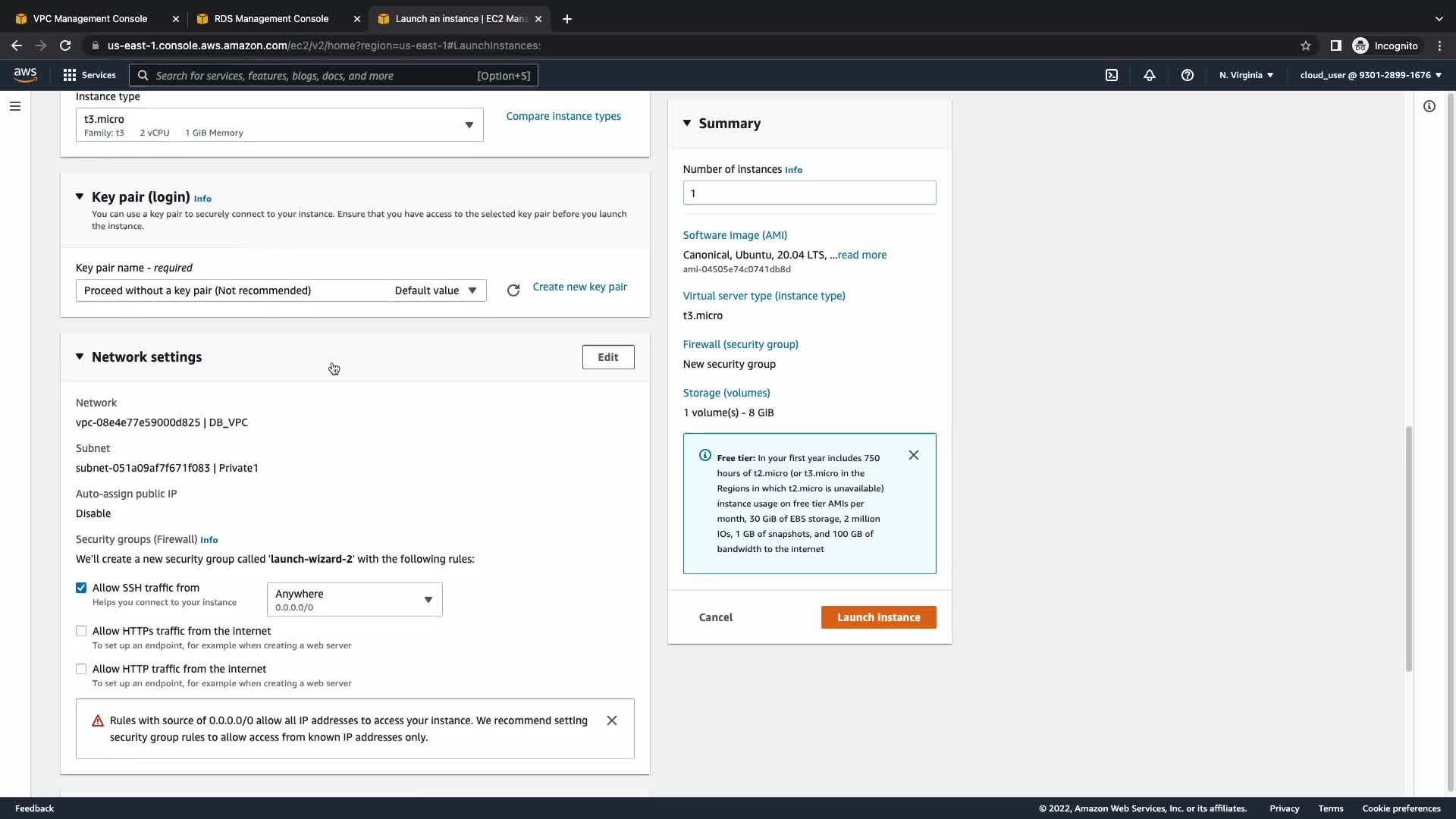Switch to the RDS Management Console tab
Image resolution: width=1456 pixels, height=819 pixels.
pos(271,18)
